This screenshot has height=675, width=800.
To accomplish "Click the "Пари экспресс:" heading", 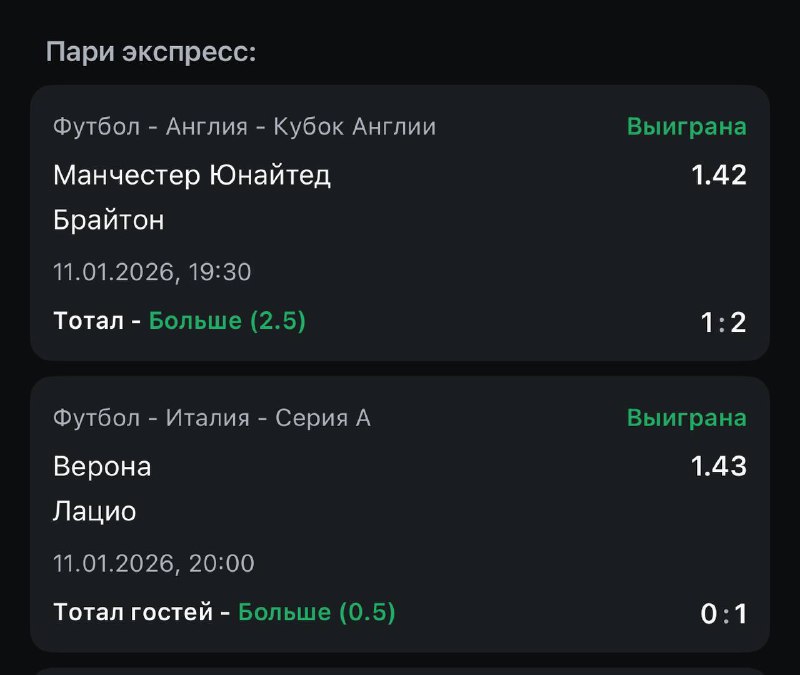I will click(x=151, y=52).
